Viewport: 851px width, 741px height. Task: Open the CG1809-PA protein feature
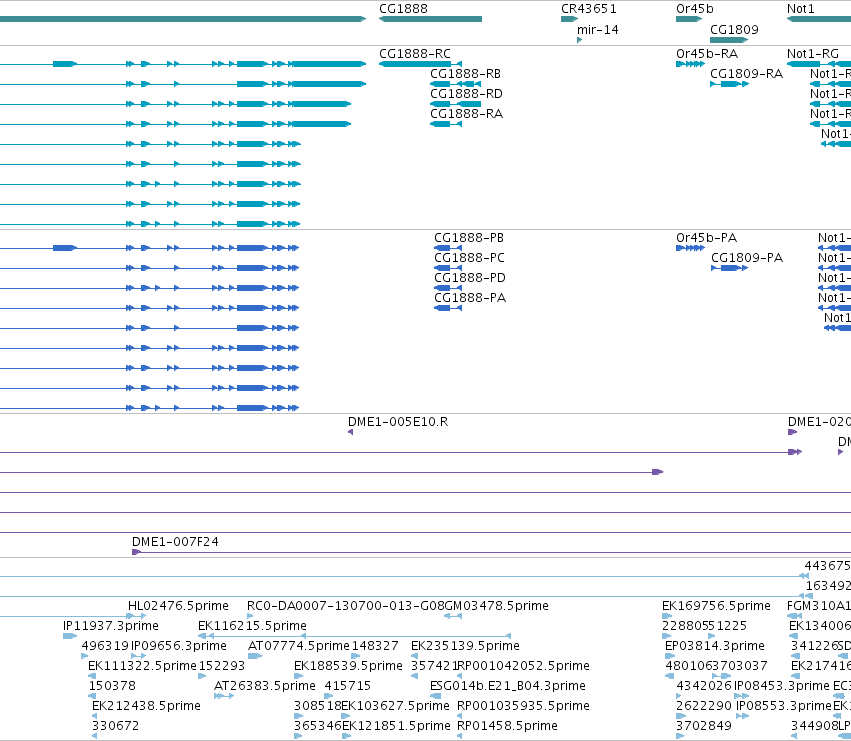pos(729,268)
